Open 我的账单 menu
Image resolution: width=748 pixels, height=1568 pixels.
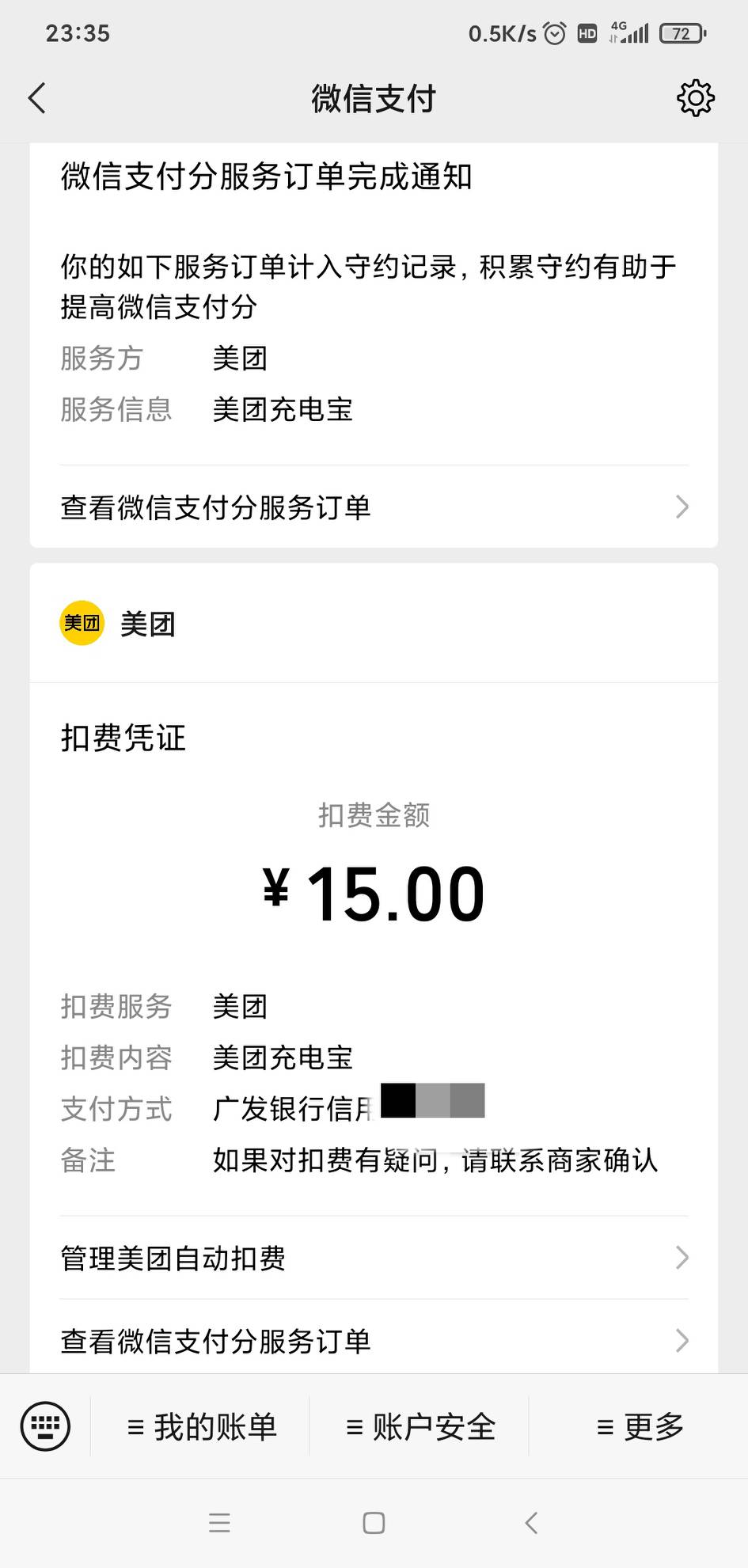[x=202, y=1426]
